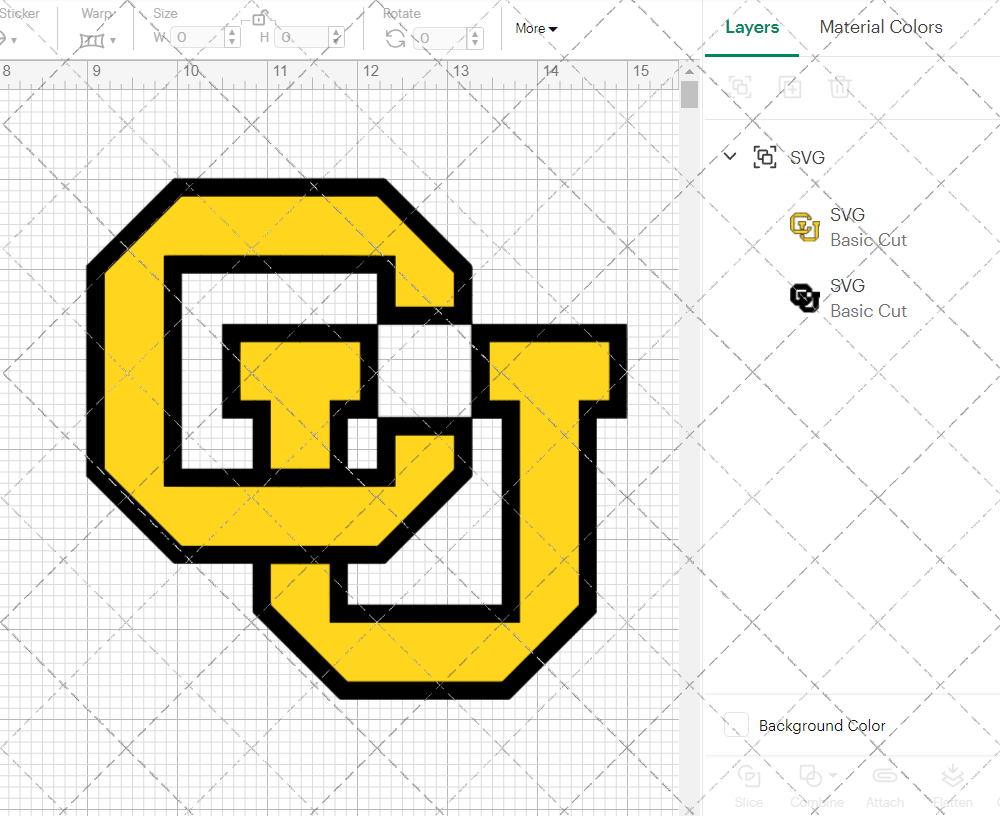Open the Warp tool icon
This screenshot has width=1000, height=816.
tap(92, 40)
